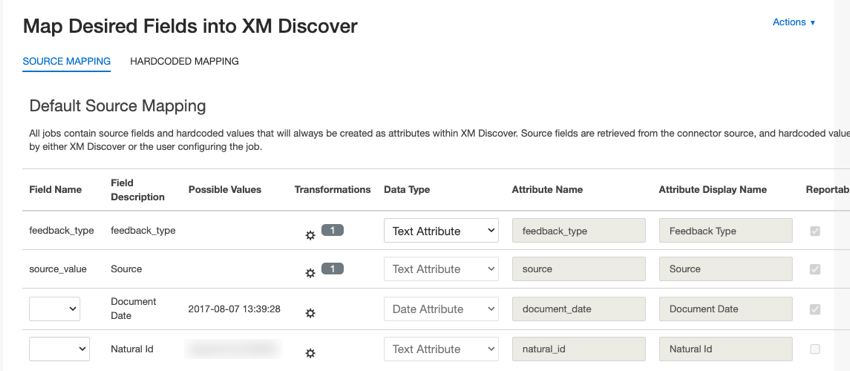Switch to the Hardcoded Mapping tab
The image size is (850, 371).
coord(184,61)
